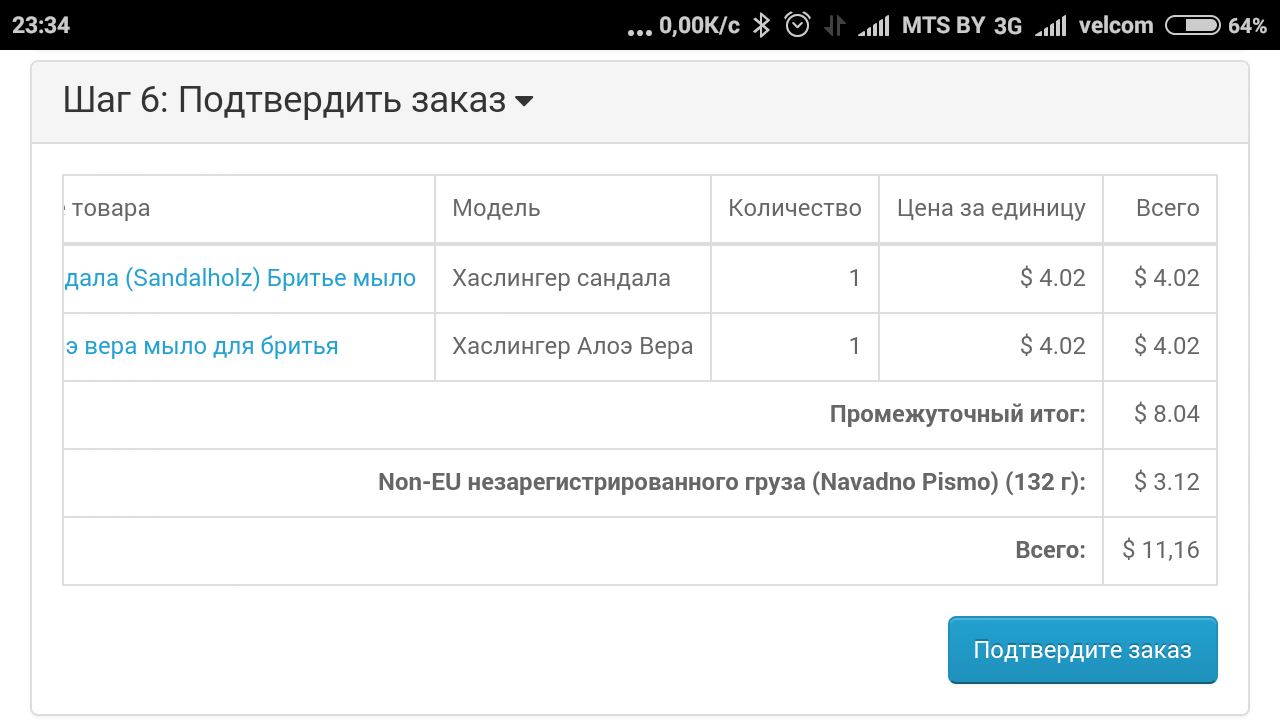Tap the Bluetooth status icon
This screenshot has height=720, width=1280.
tap(761, 25)
